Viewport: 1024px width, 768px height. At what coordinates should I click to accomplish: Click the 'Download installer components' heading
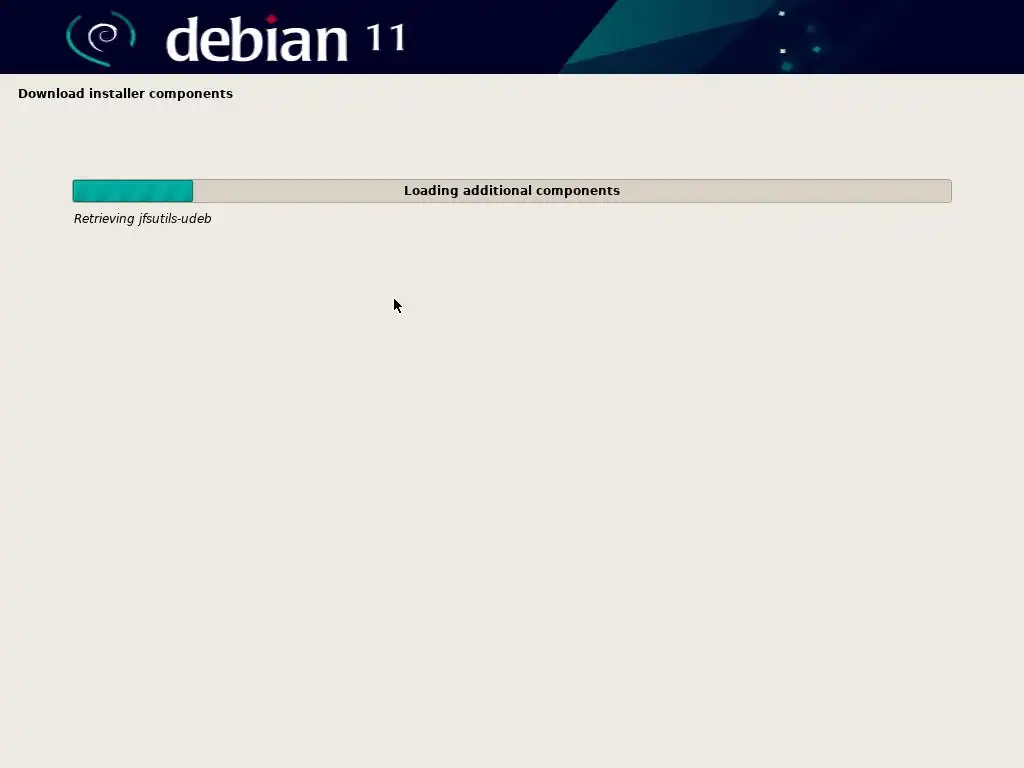click(125, 93)
